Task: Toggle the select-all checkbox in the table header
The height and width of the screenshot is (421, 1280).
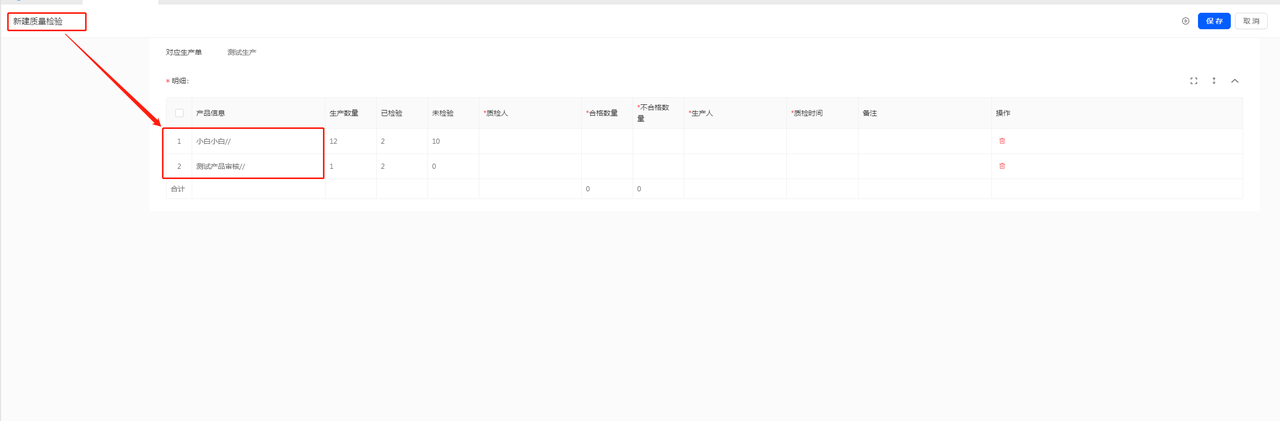Action: tap(179, 113)
